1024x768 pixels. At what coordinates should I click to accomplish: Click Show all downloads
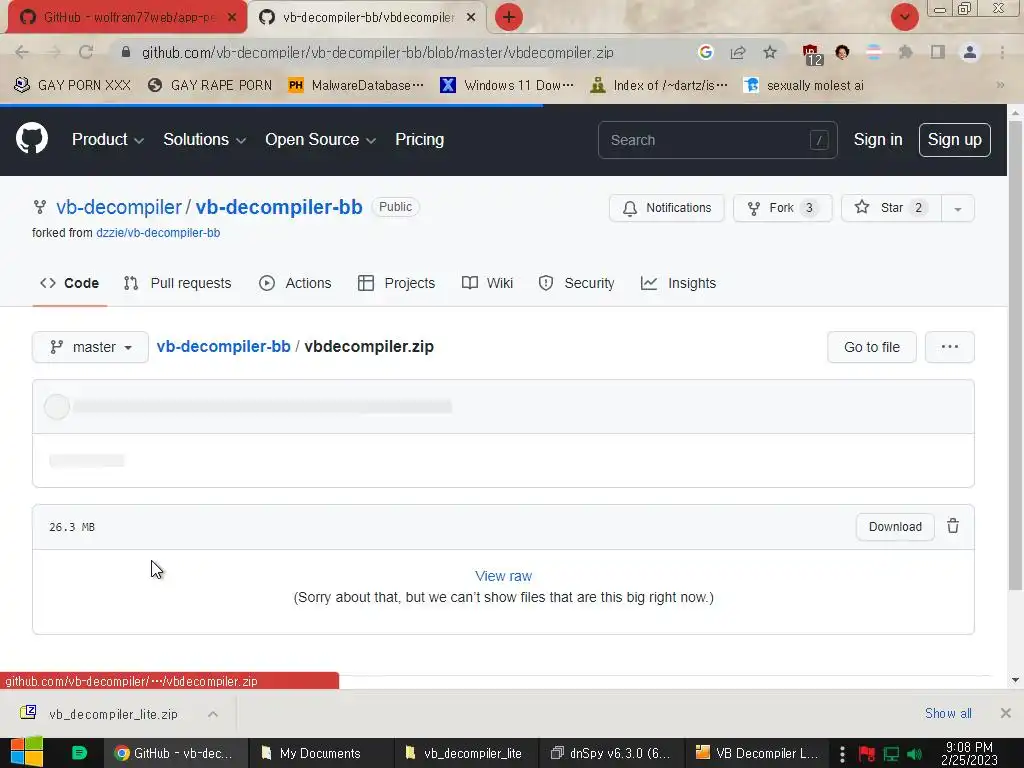pyautogui.click(x=948, y=713)
